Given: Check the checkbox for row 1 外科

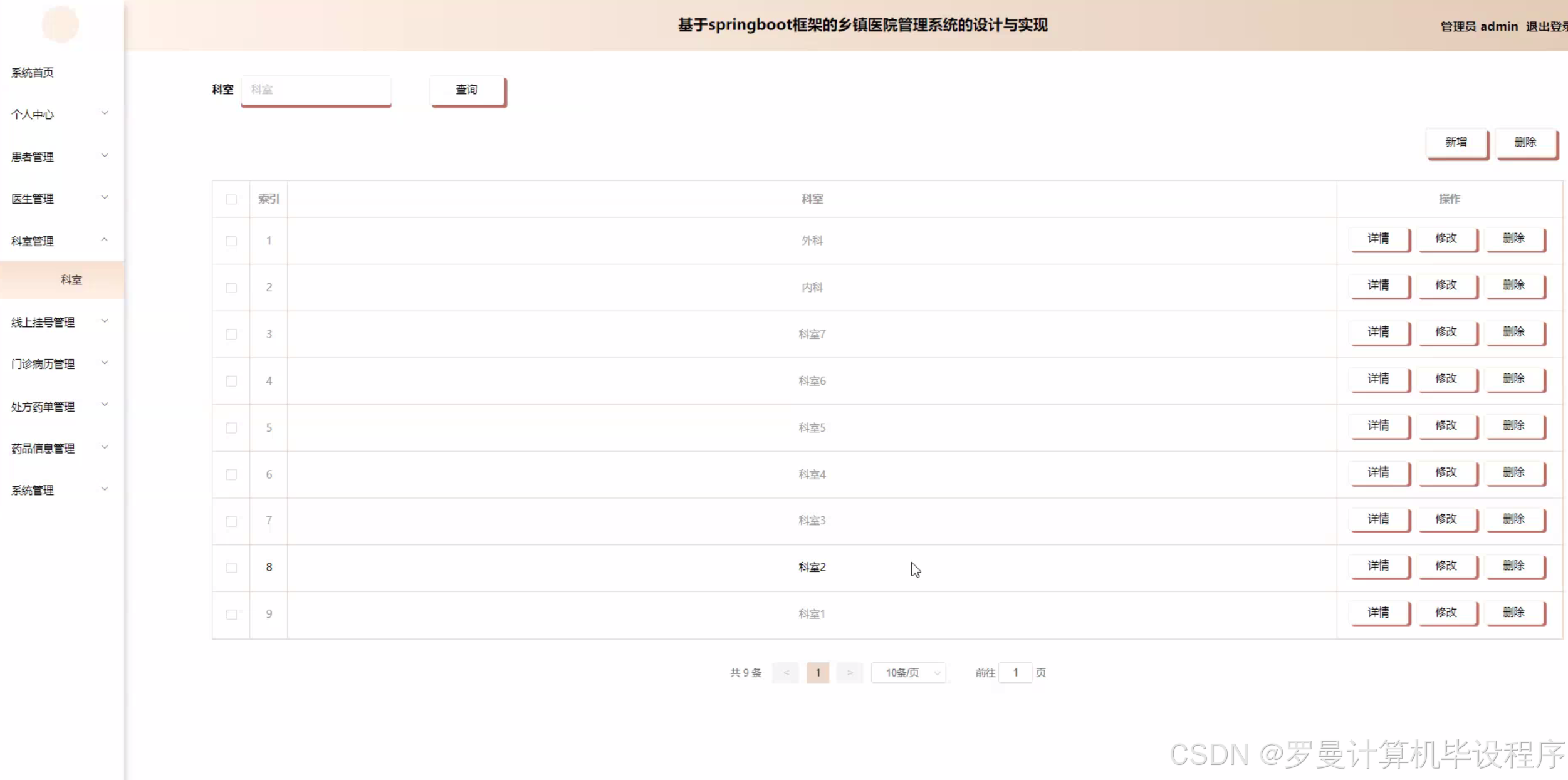Looking at the screenshot, I should [x=231, y=241].
